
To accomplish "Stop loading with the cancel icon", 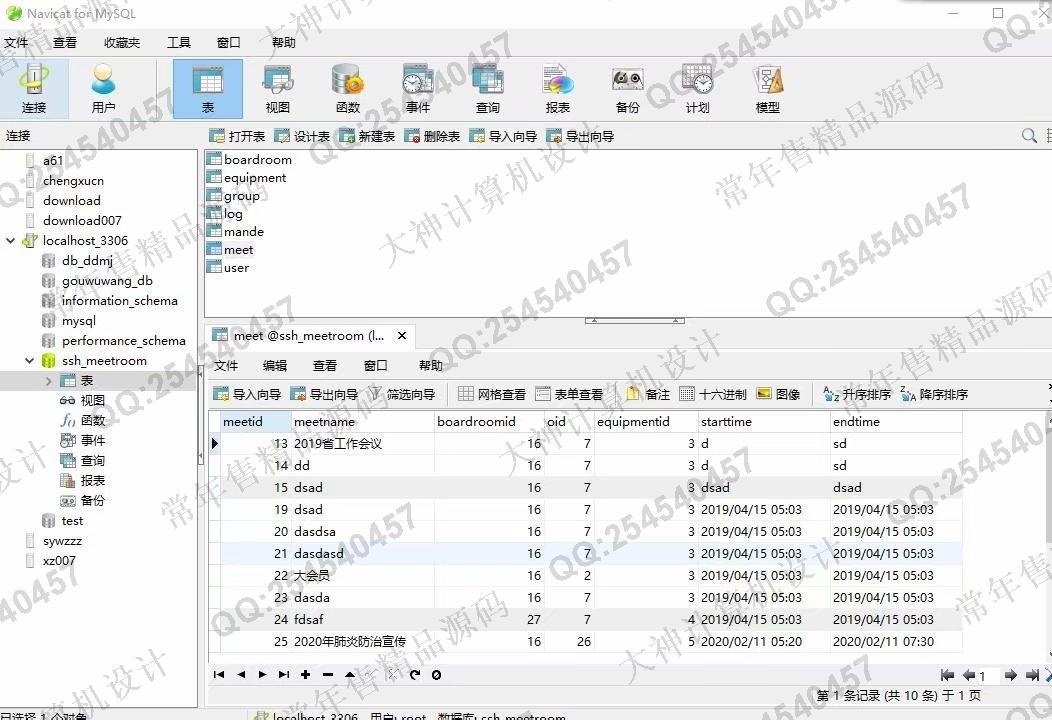I will click(x=436, y=674).
